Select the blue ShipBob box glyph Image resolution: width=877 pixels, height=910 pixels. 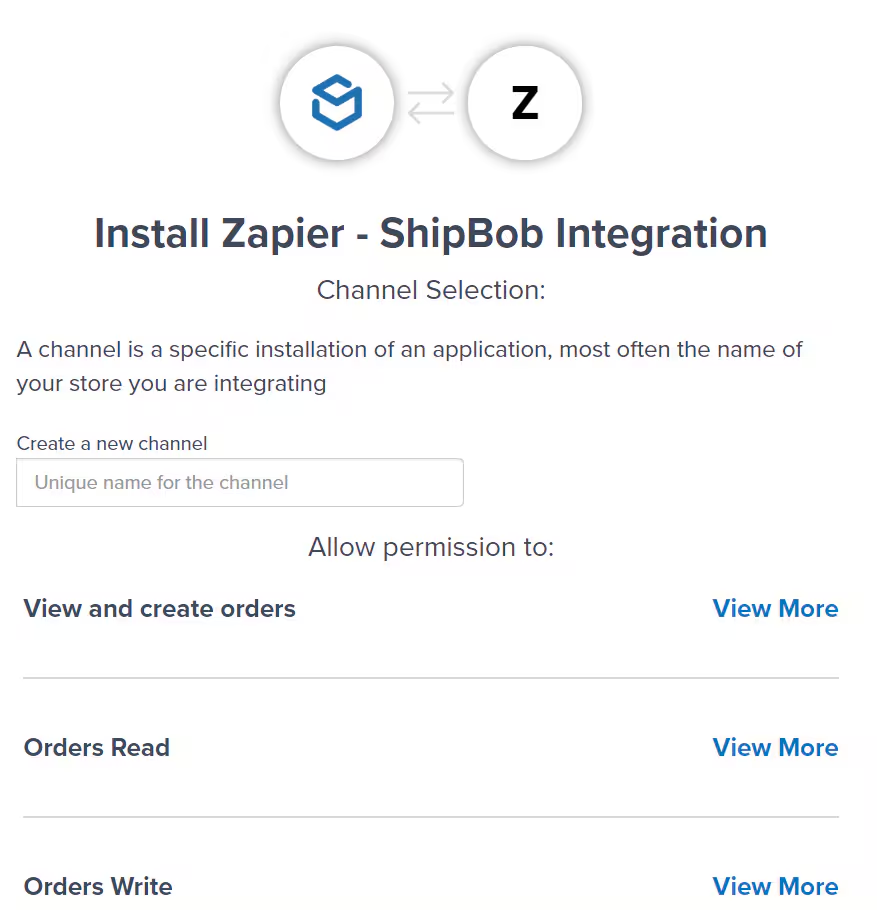337,102
